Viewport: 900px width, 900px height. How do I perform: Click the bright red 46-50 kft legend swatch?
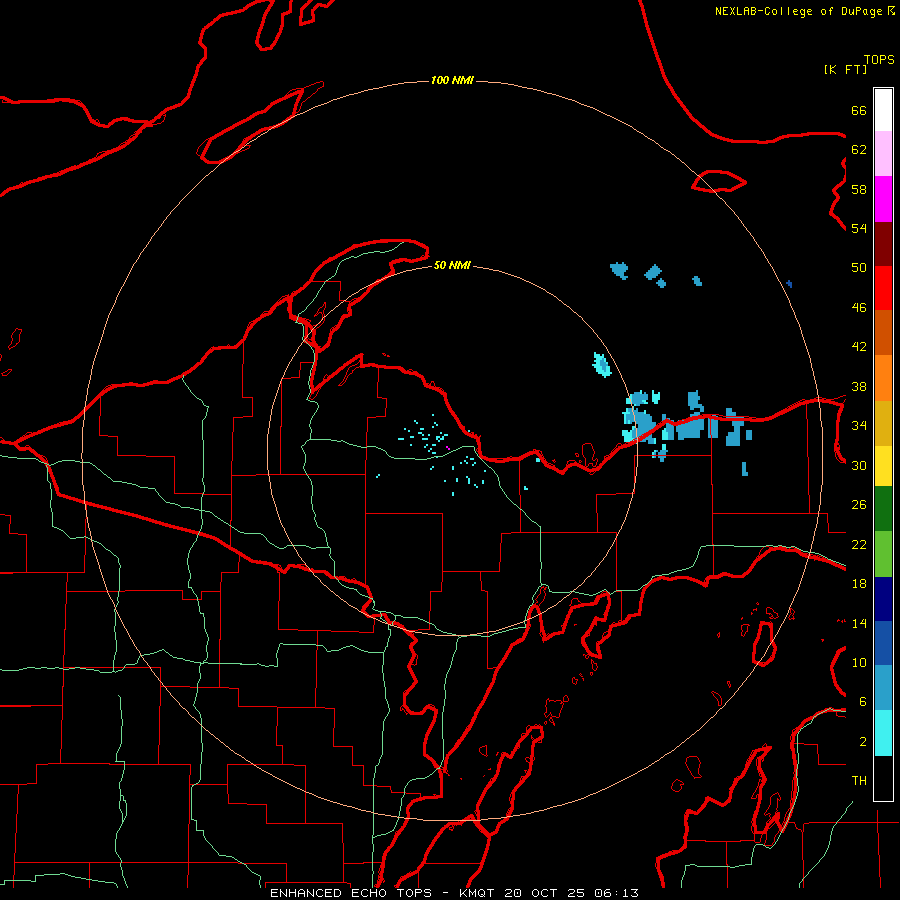[x=883, y=288]
